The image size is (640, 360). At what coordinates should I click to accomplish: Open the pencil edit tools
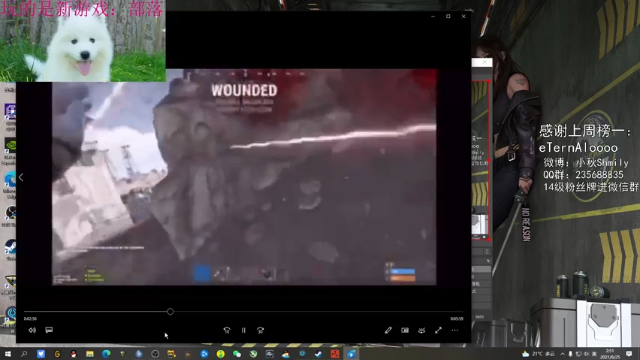tap(388, 330)
